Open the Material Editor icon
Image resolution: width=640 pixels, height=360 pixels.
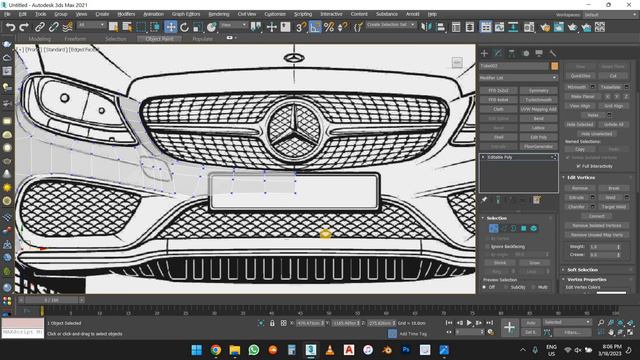pyautogui.click(x=529, y=27)
